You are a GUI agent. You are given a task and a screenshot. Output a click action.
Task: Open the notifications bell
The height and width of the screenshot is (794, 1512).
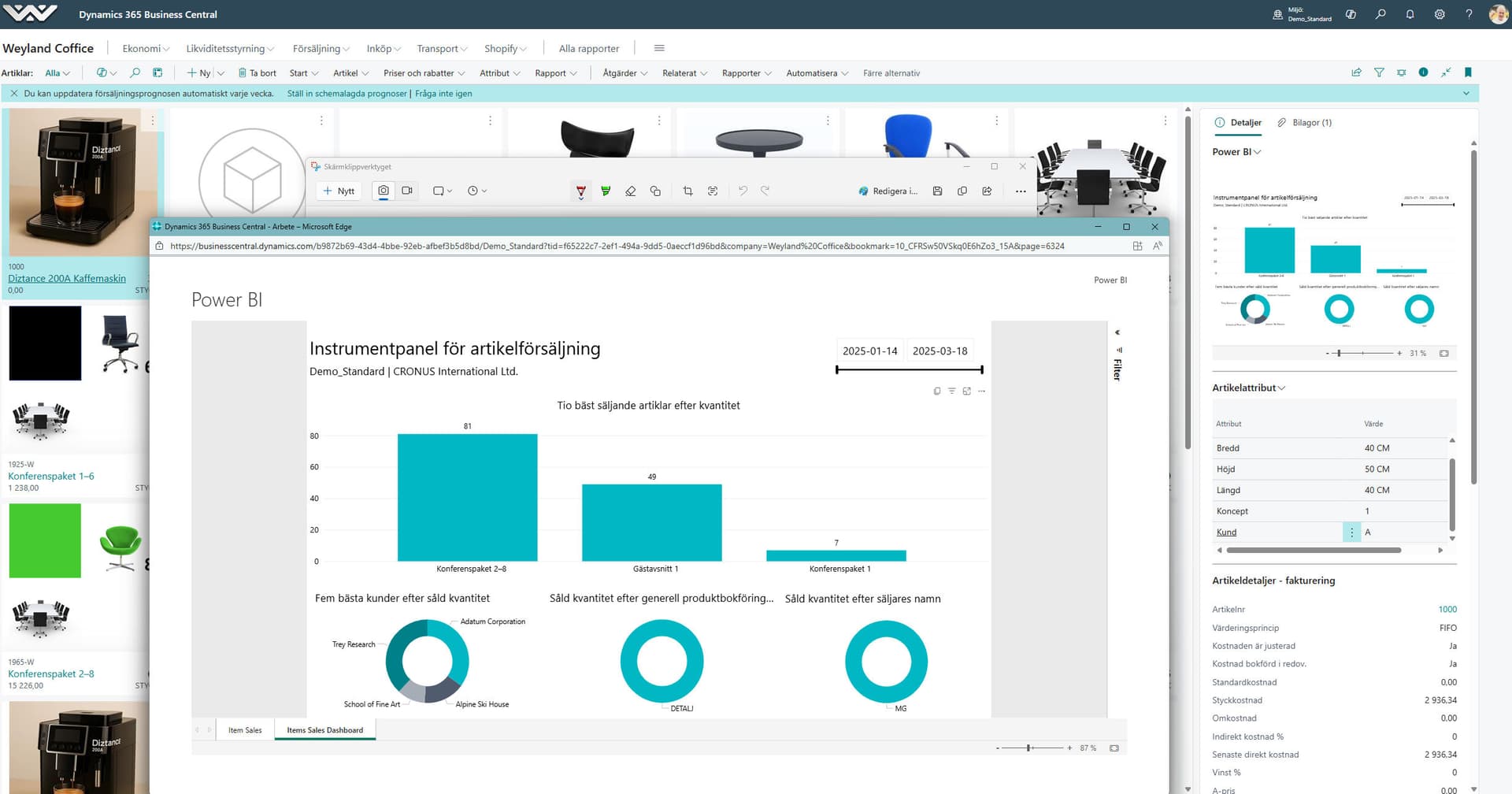(x=1410, y=14)
